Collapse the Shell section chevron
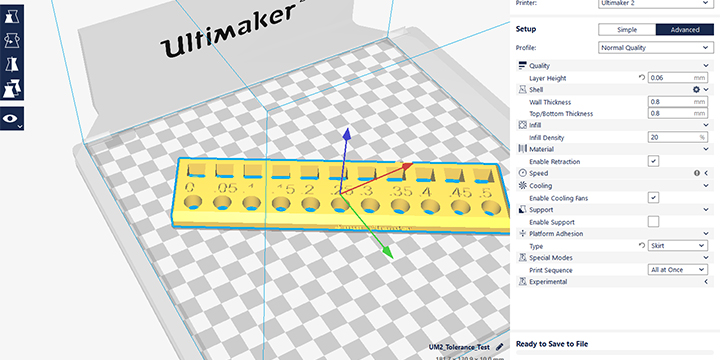720x360 pixels. click(x=706, y=90)
